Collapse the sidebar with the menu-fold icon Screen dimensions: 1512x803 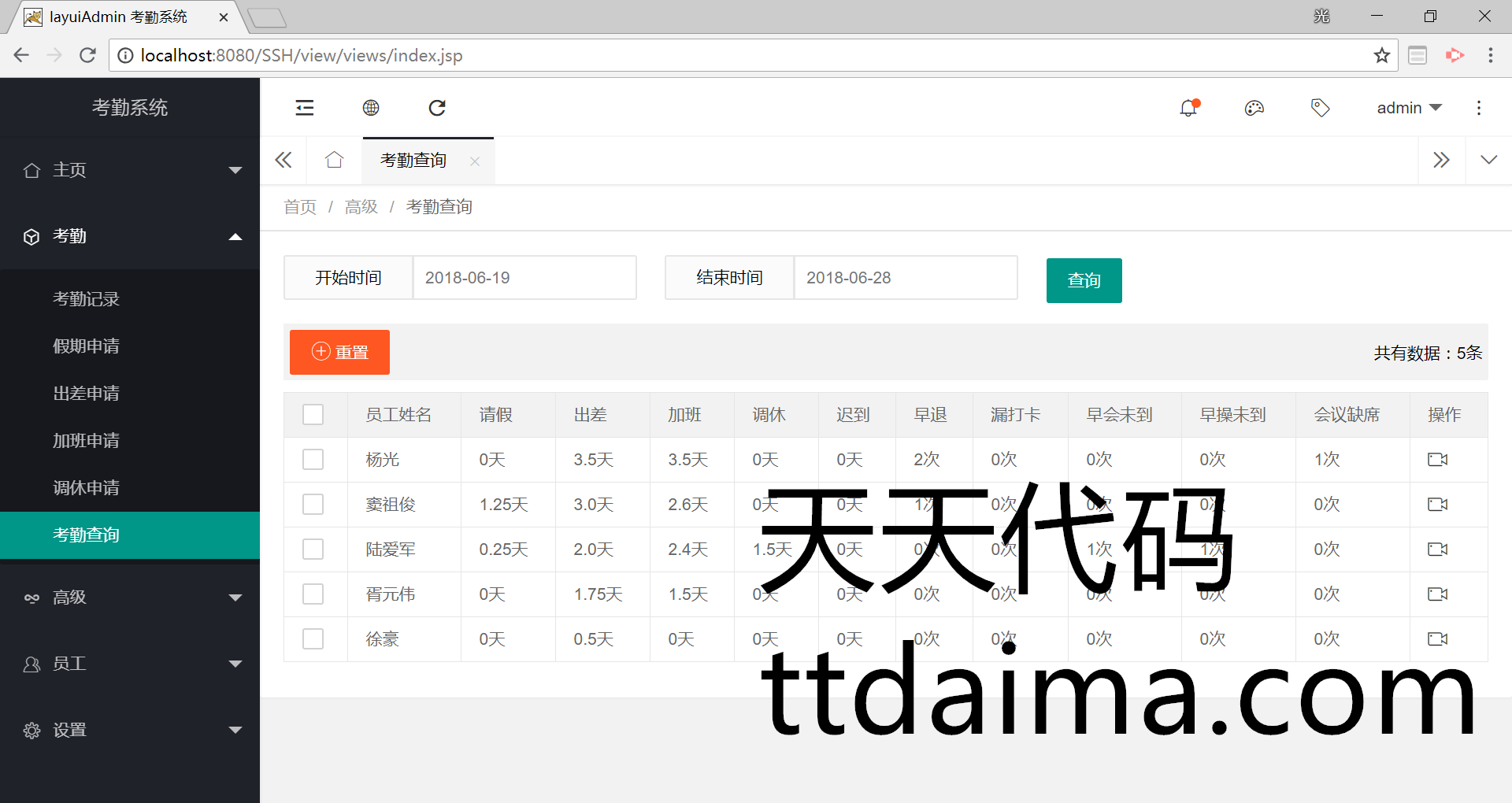coord(305,108)
